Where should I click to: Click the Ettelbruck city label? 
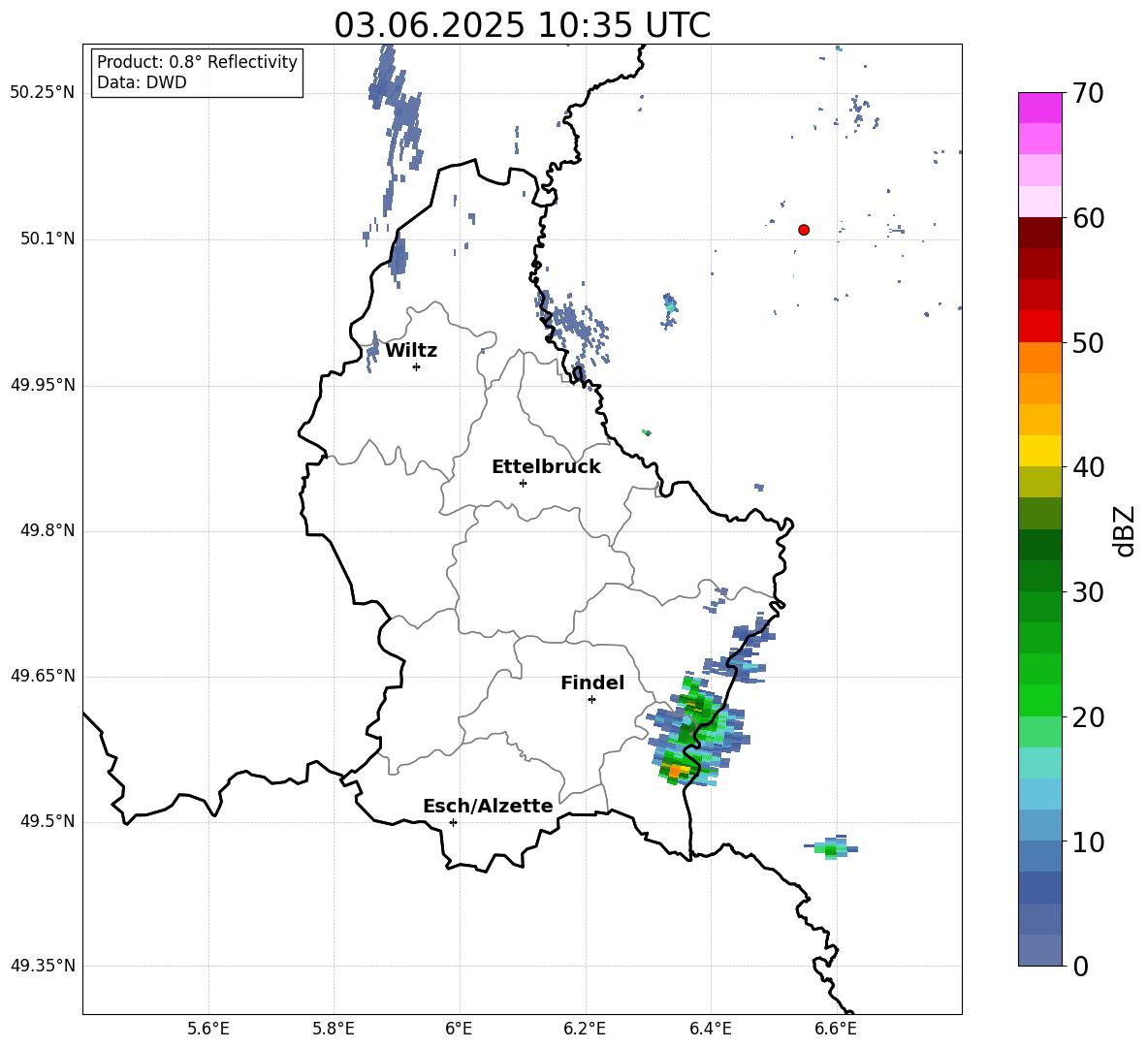(x=546, y=467)
